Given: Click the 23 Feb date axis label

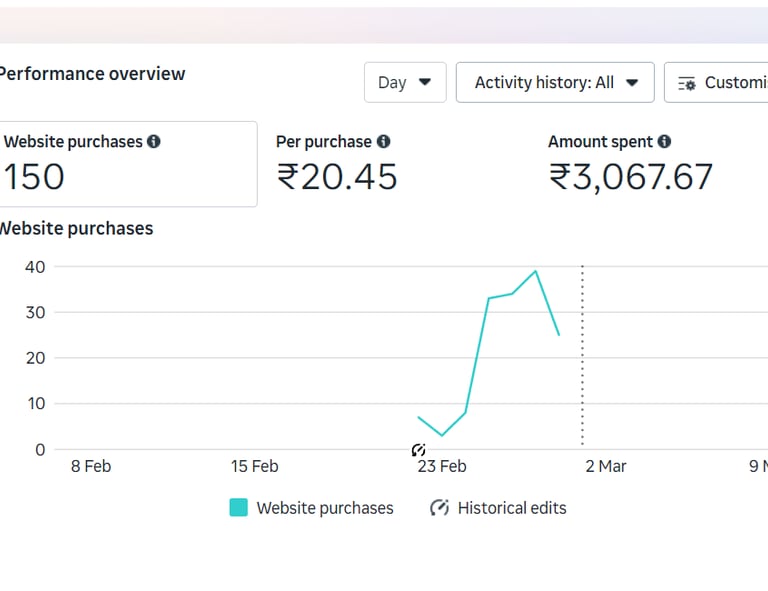Looking at the screenshot, I should (442, 466).
